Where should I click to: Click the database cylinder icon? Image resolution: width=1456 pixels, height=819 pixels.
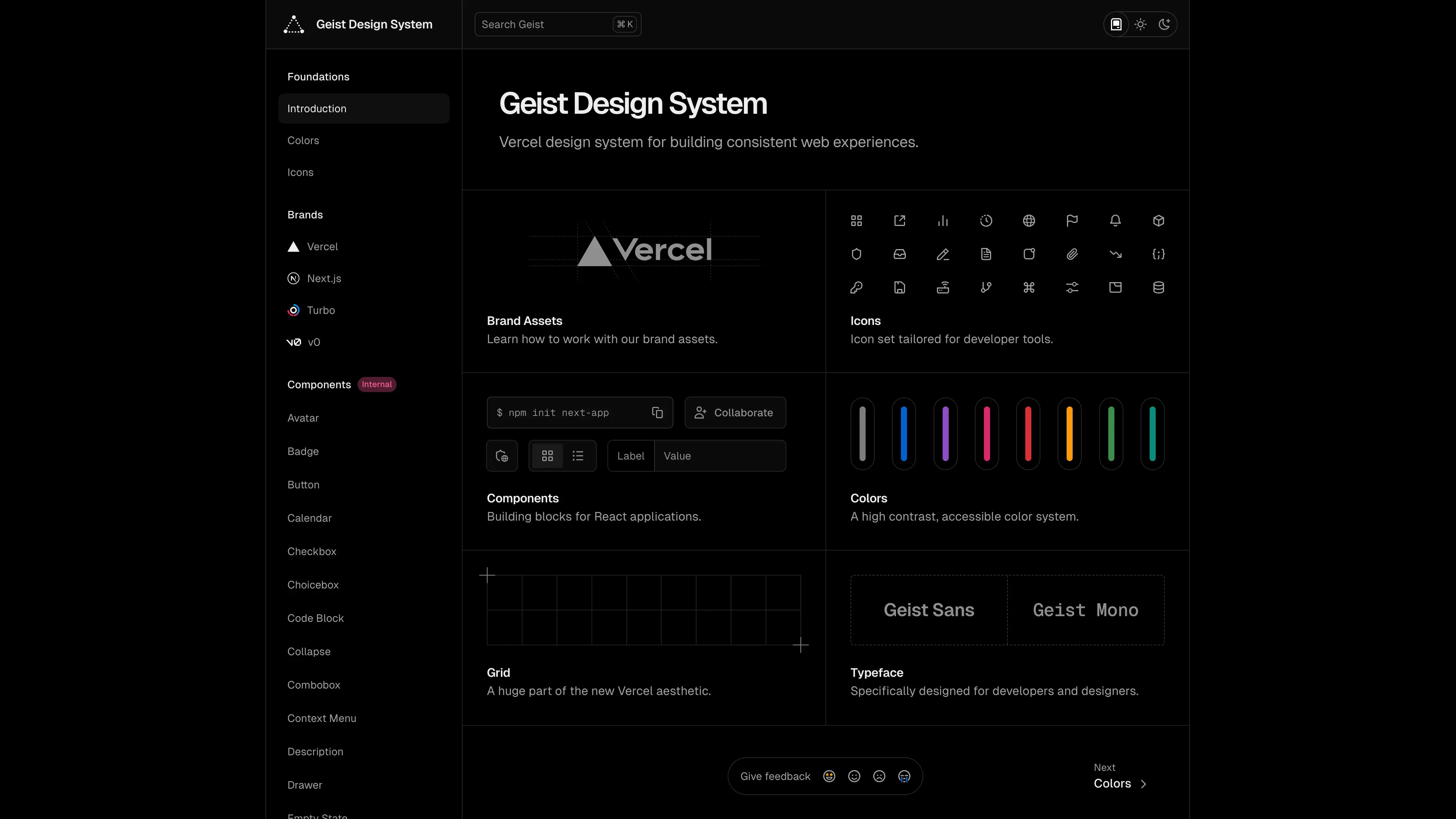pos(1158,287)
